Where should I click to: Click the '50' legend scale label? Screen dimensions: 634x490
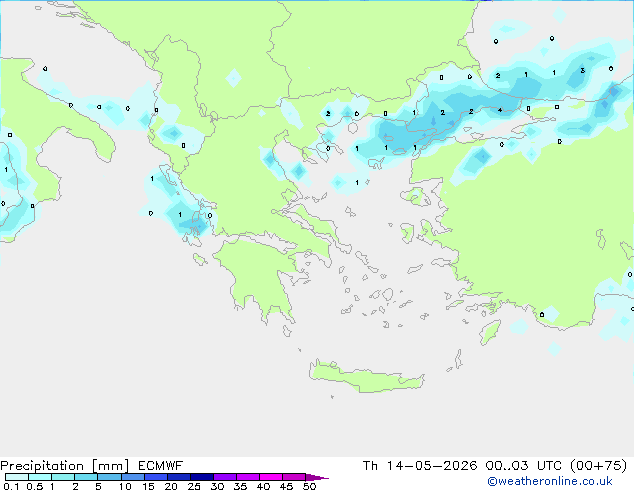tap(309, 486)
